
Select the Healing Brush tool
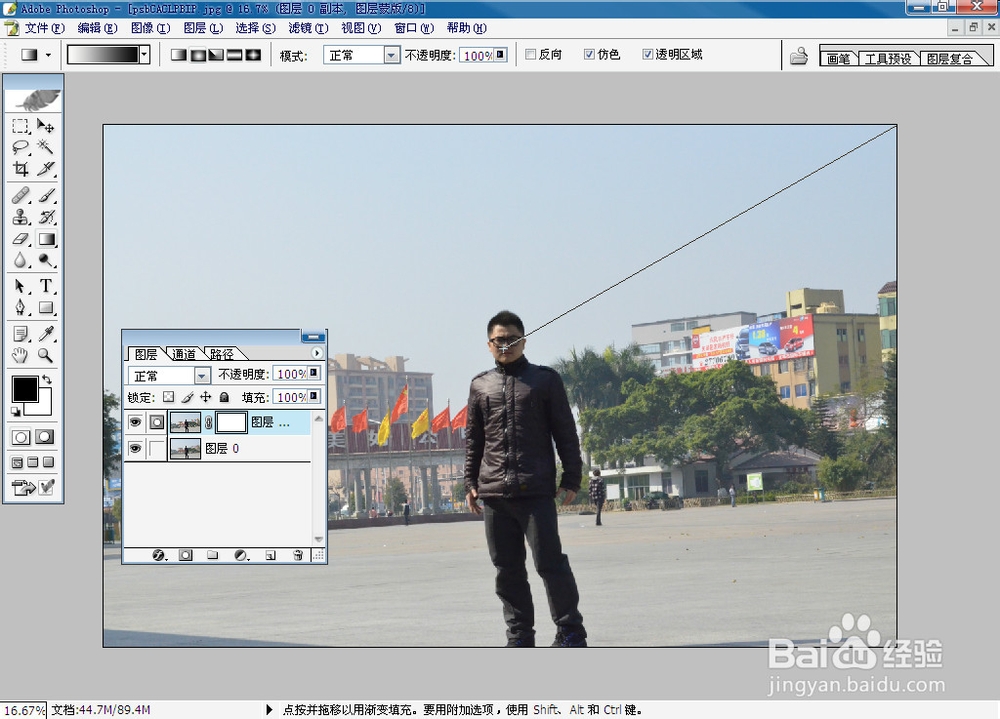pyautogui.click(x=20, y=195)
